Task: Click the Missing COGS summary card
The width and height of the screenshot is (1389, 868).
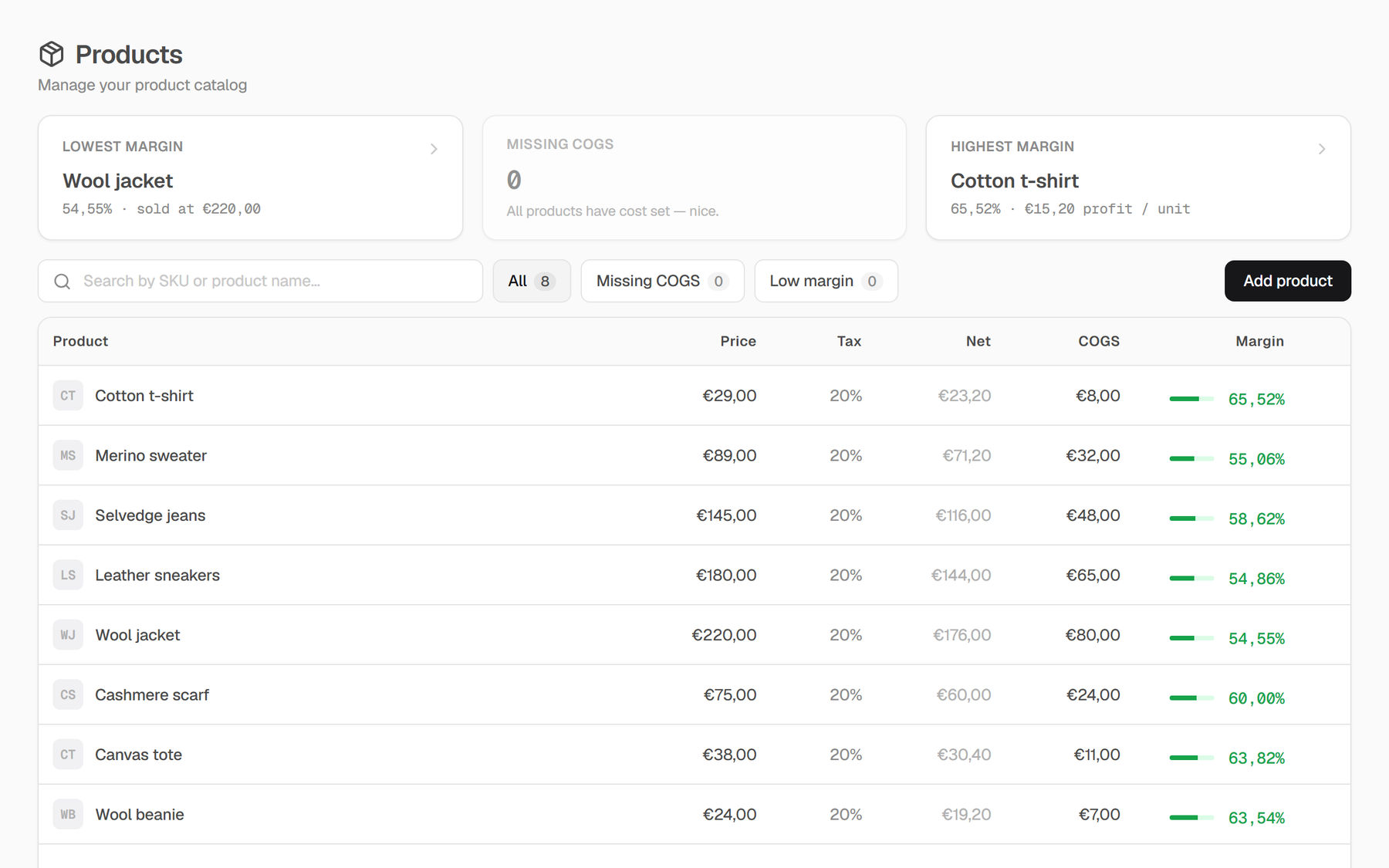Action: click(694, 177)
